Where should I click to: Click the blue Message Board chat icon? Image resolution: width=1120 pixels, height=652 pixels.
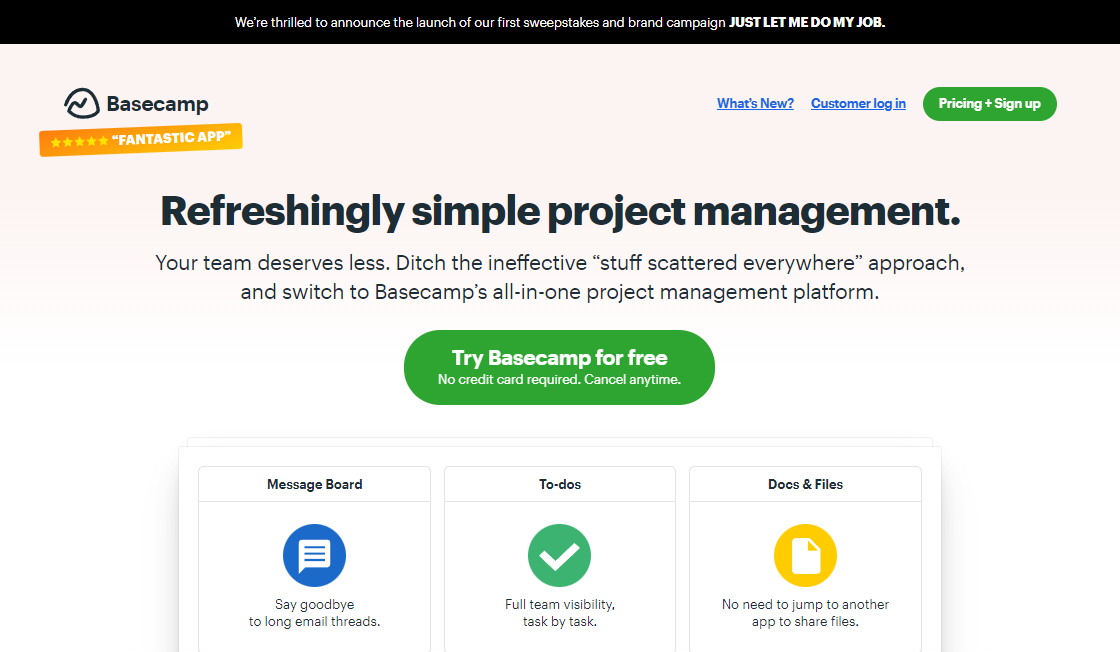[314, 555]
